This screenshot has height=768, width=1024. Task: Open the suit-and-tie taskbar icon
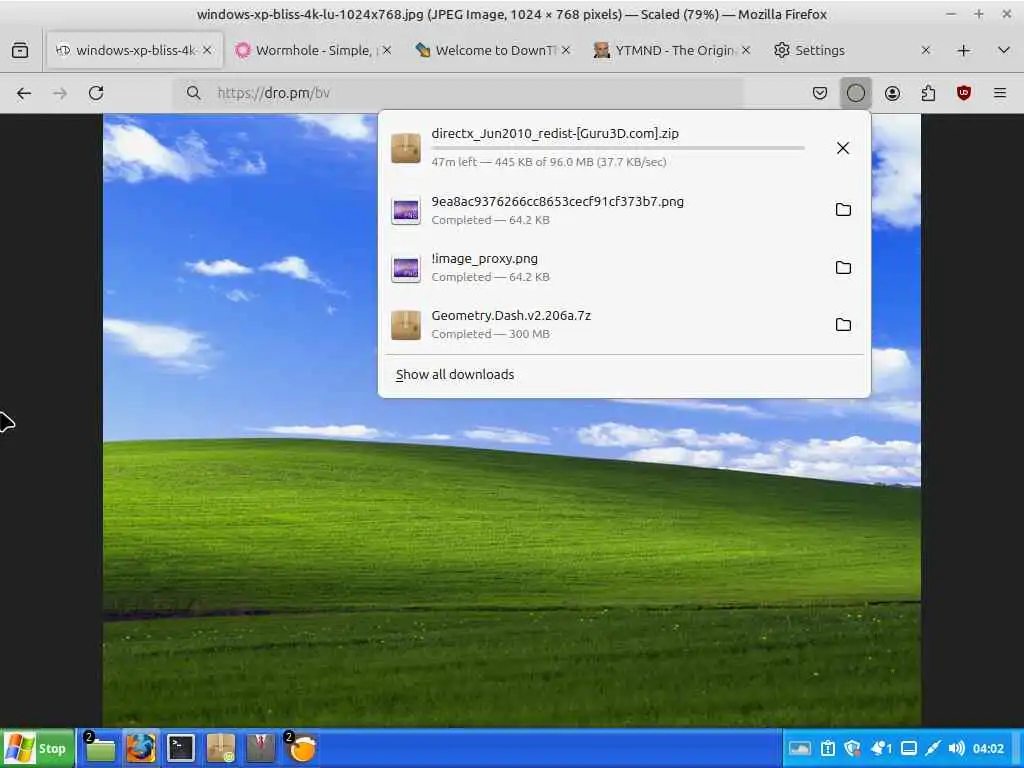click(x=261, y=748)
